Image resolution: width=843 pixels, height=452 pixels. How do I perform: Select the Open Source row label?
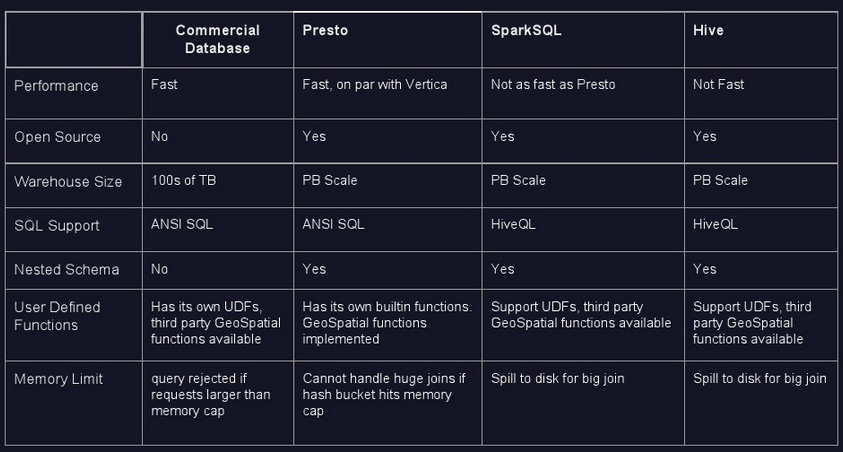[57, 137]
